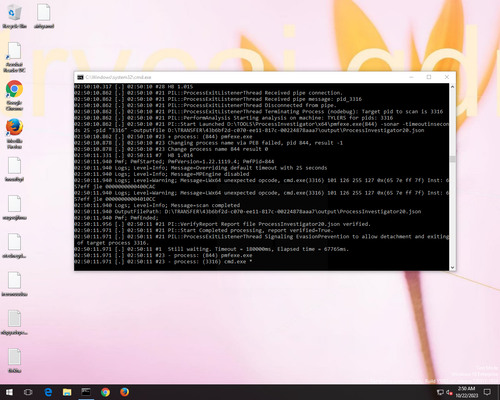Click the console scrollbar up arrow
This screenshot has width=500, height=400.
452,87
